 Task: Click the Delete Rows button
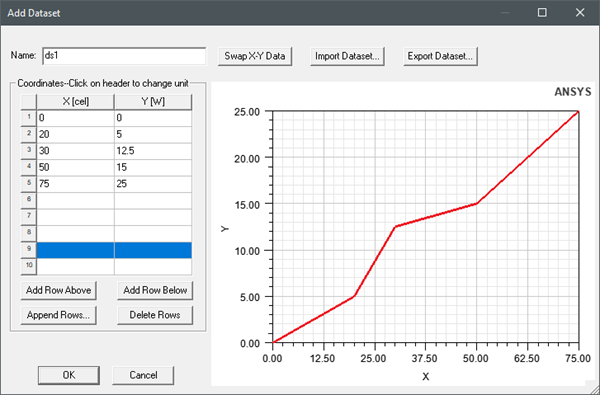pyautogui.click(x=155, y=315)
